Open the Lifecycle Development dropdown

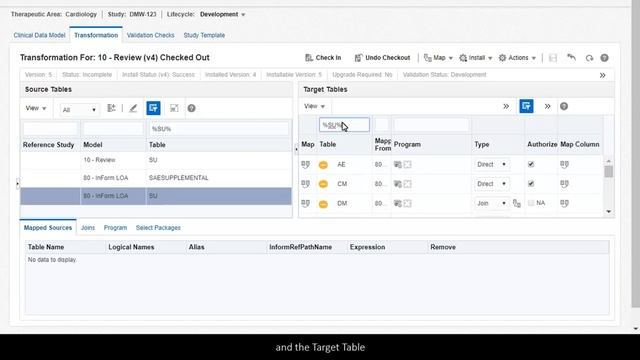222,14
